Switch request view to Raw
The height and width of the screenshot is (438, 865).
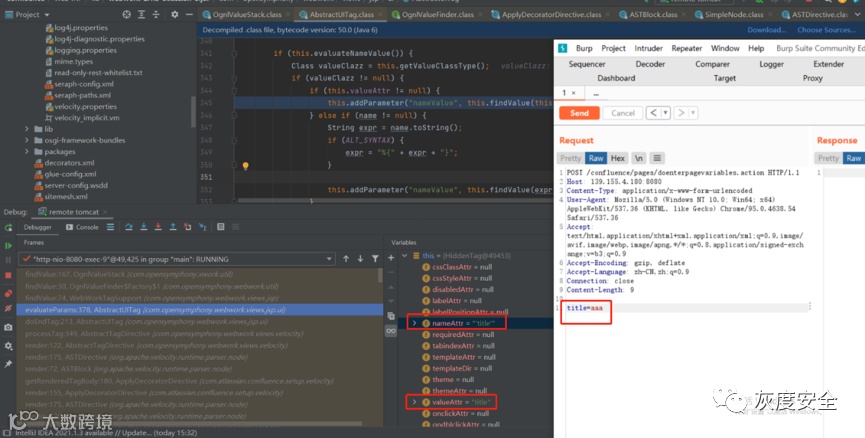point(596,158)
